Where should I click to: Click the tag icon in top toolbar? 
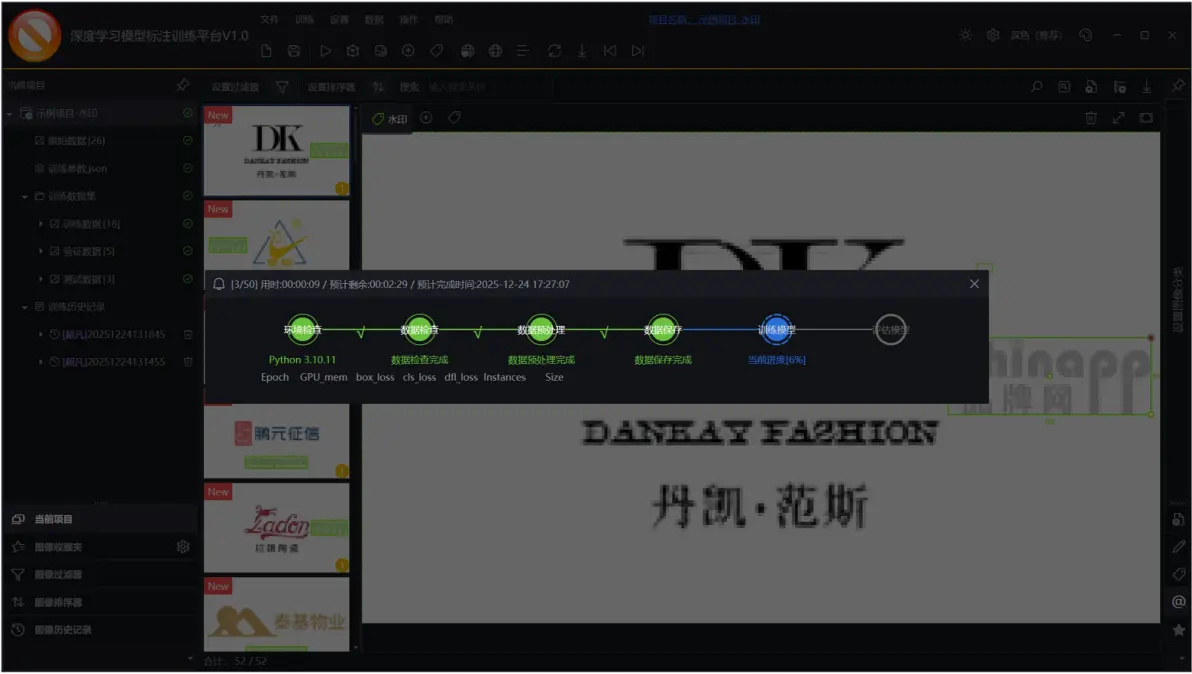pyautogui.click(x=436, y=51)
